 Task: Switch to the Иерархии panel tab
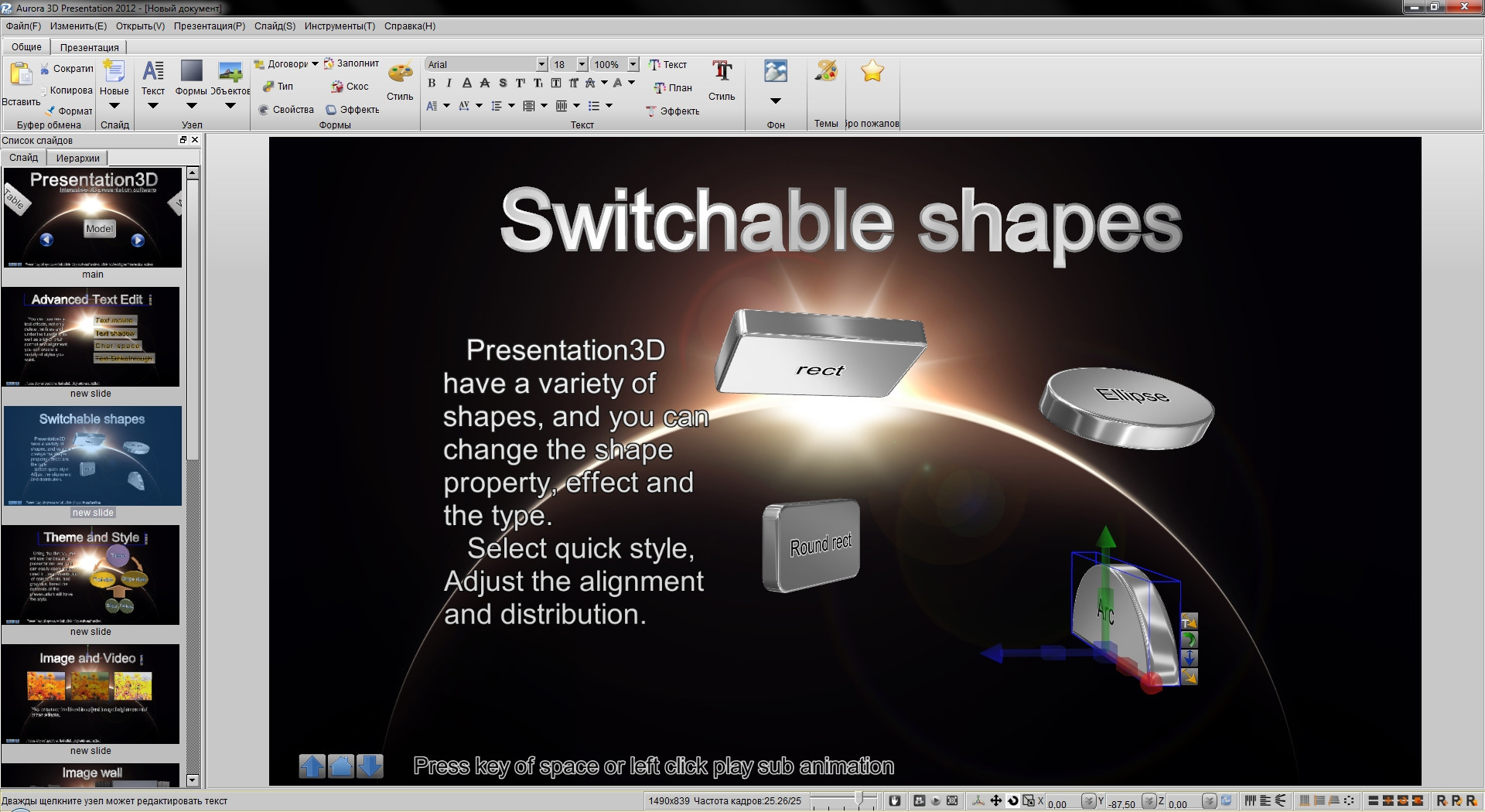click(77, 158)
